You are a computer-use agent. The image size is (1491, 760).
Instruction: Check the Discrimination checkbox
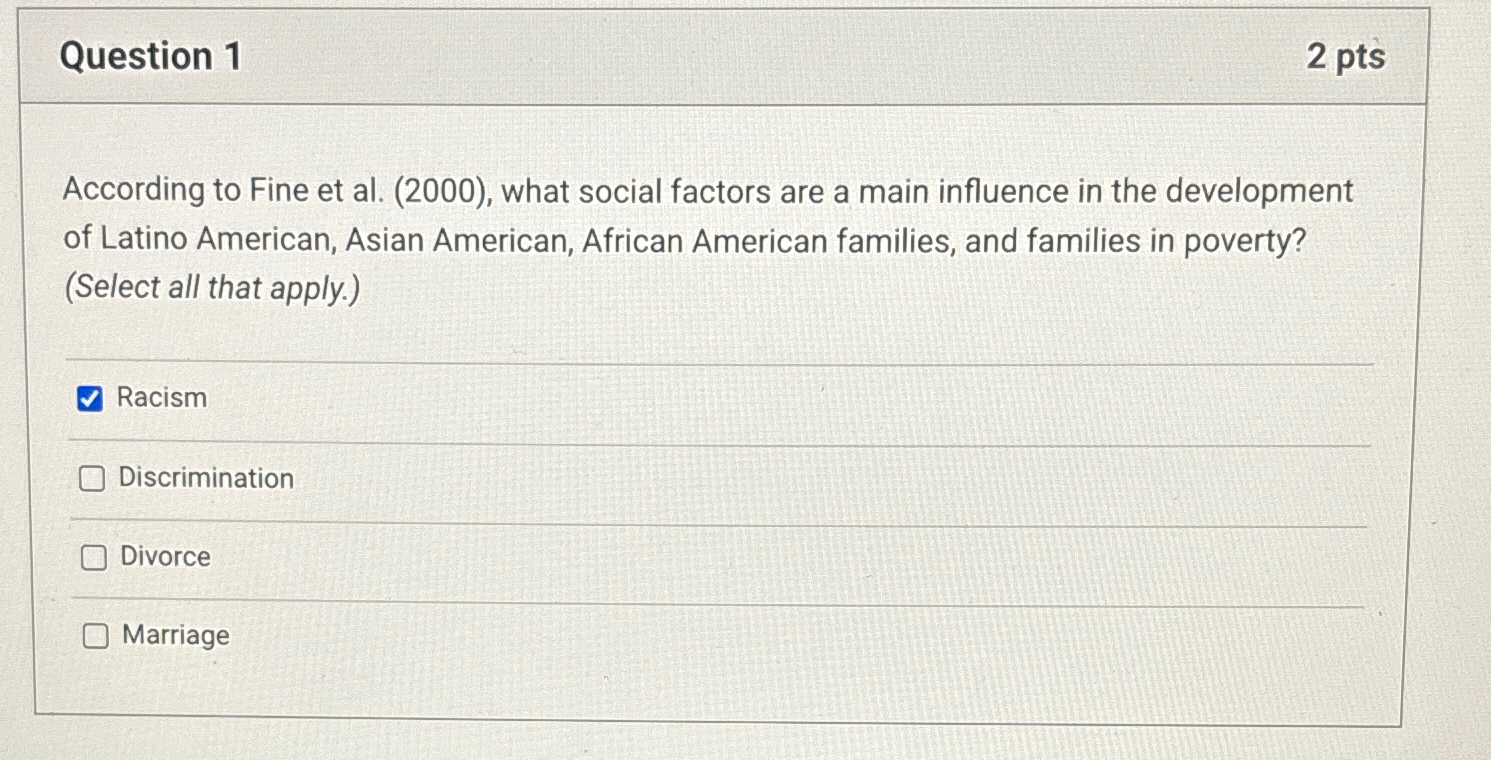(91, 478)
